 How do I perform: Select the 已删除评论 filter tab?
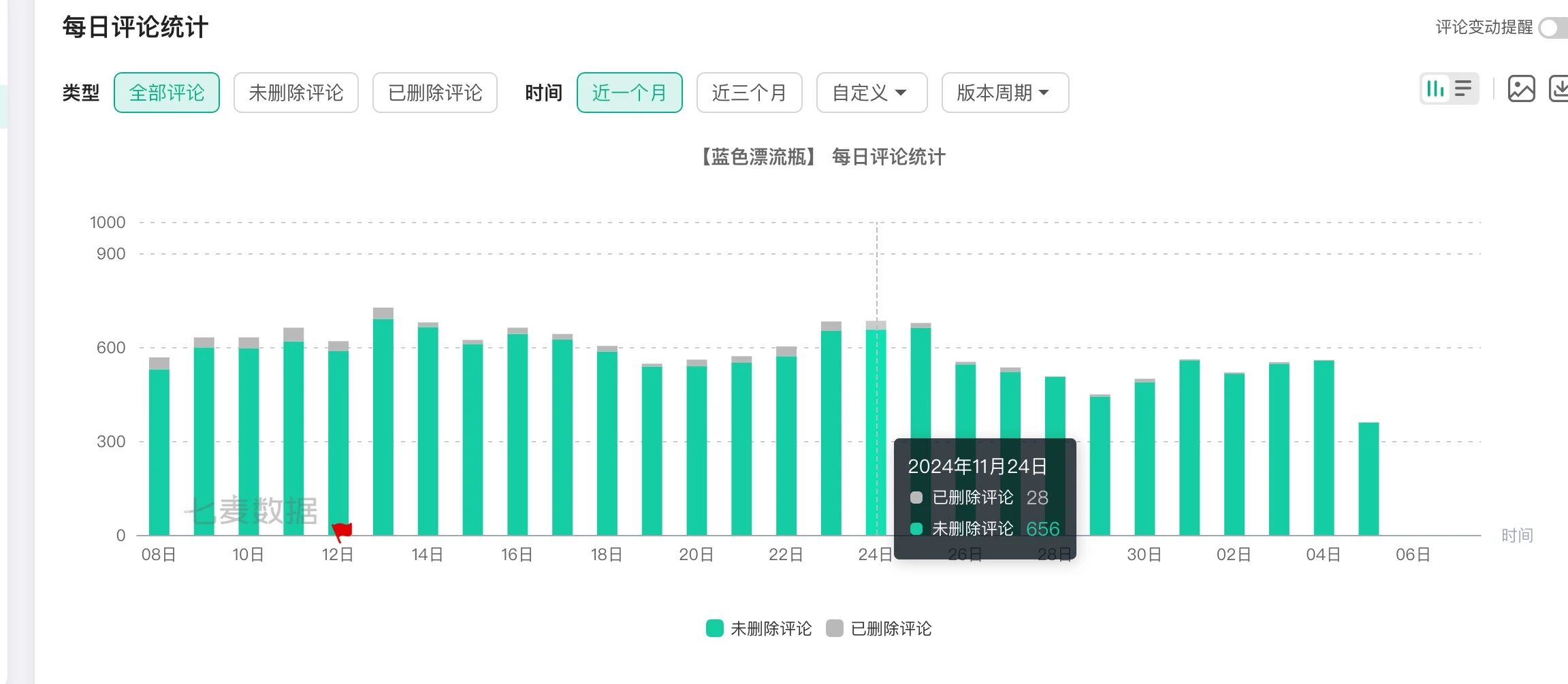click(434, 93)
